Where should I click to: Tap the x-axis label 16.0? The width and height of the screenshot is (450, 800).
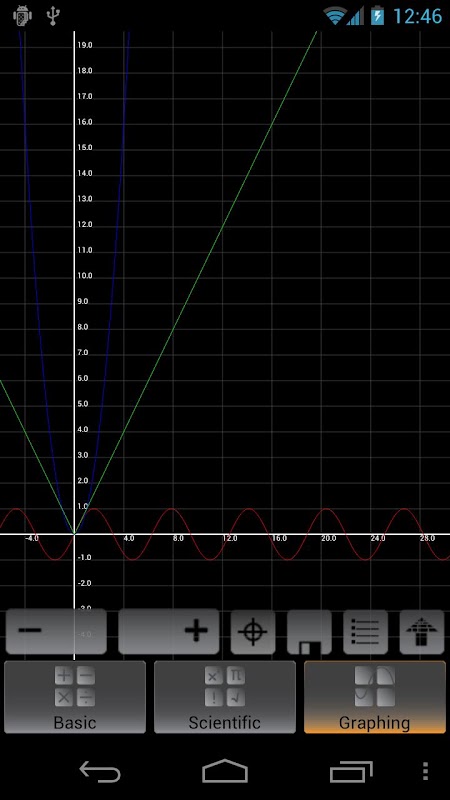tap(279, 538)
